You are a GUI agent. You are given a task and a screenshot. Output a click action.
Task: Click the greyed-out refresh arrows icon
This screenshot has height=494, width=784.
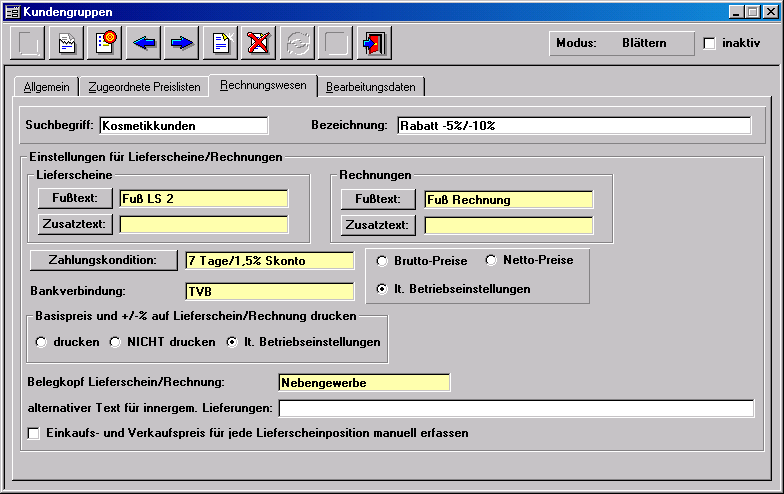298,43
